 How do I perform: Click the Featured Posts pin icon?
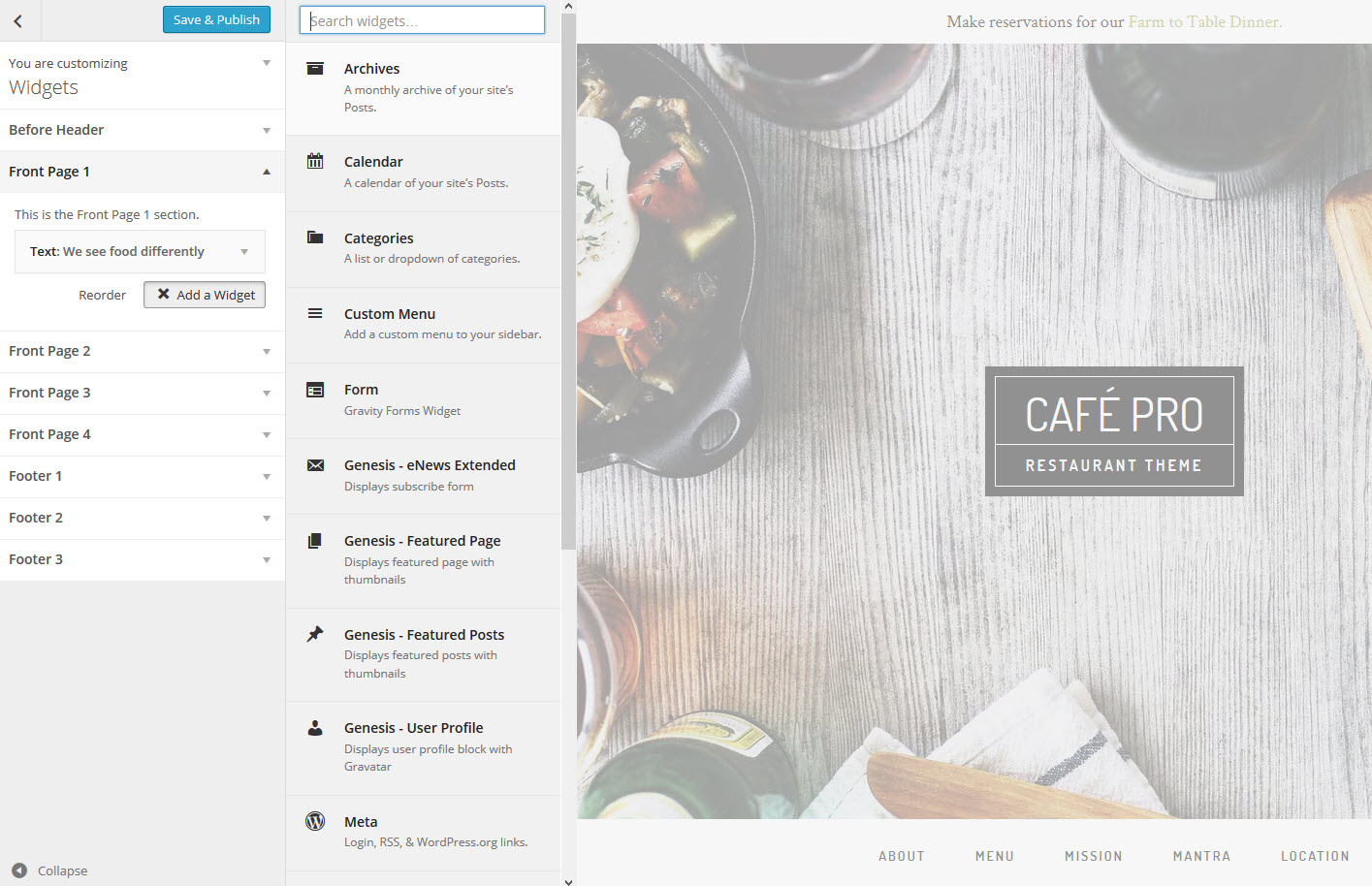click(x=315, y=634)
